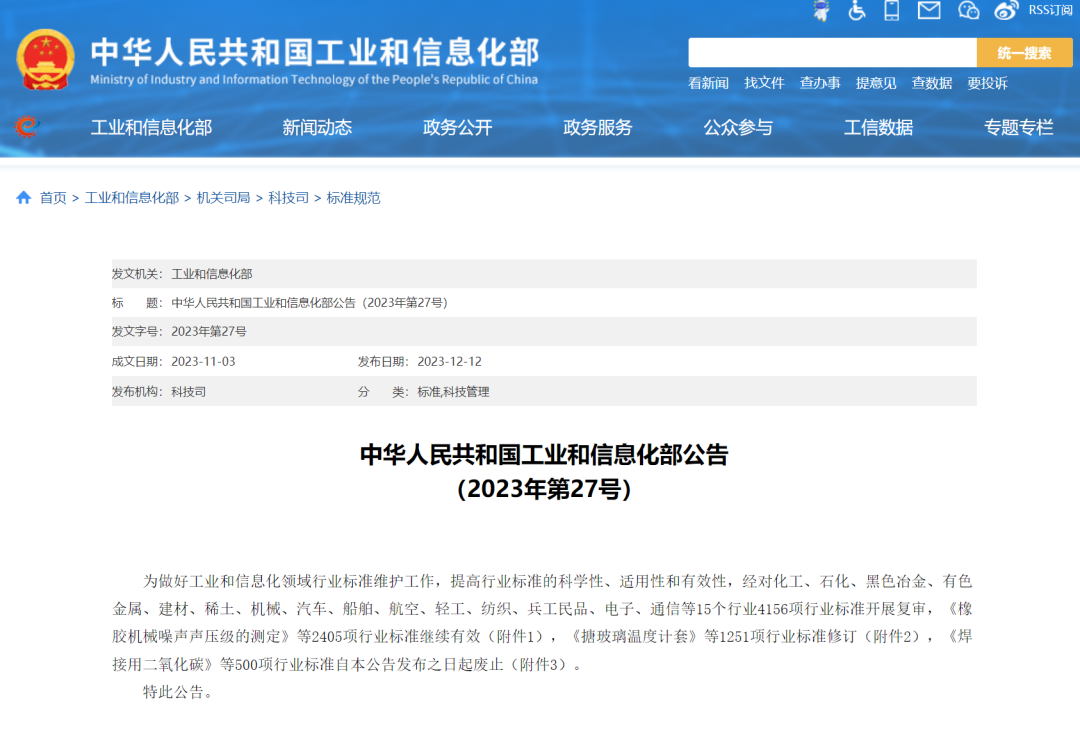Click the search input field
This screenshot has height=734, width=1080.
pos(832,53)
